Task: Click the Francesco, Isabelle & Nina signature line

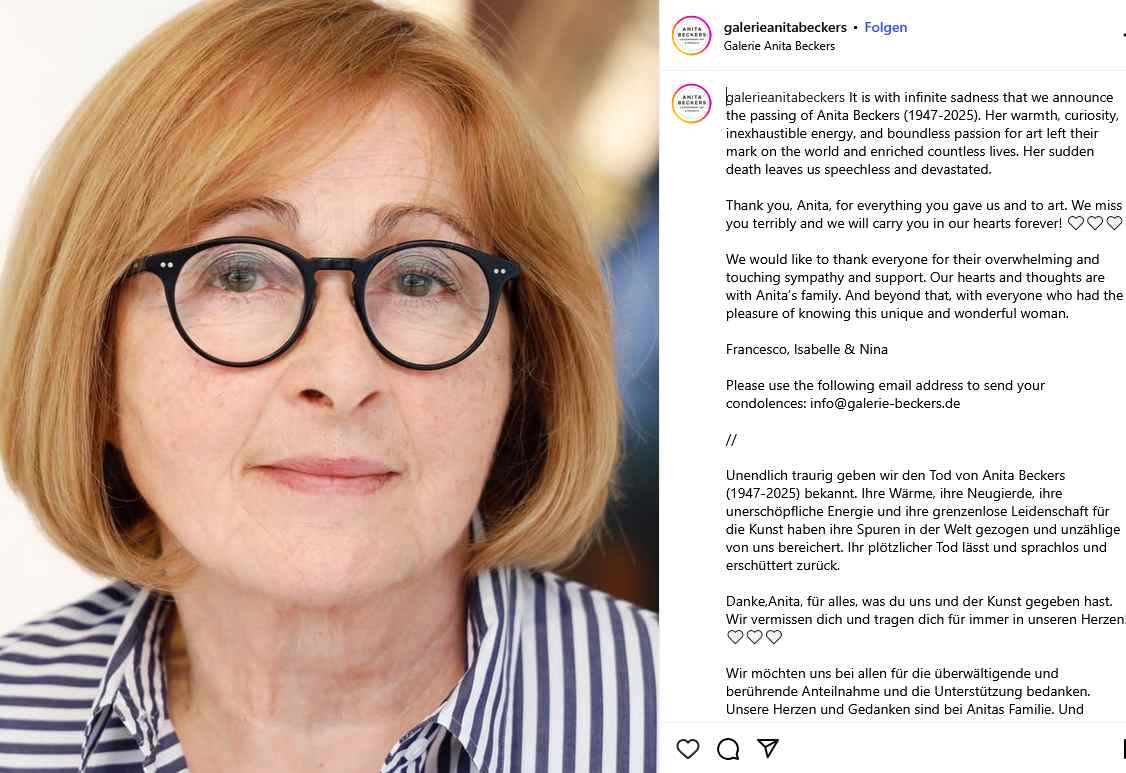Action: tap(806, 349)
